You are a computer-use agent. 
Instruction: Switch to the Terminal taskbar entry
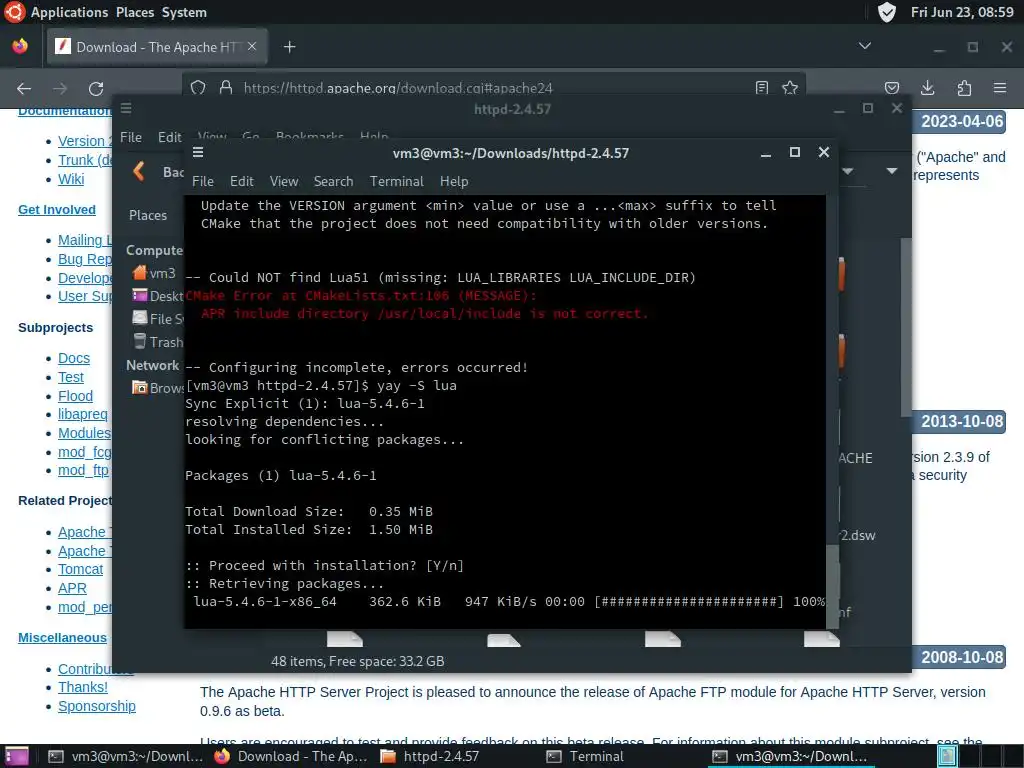click(586, 756)
